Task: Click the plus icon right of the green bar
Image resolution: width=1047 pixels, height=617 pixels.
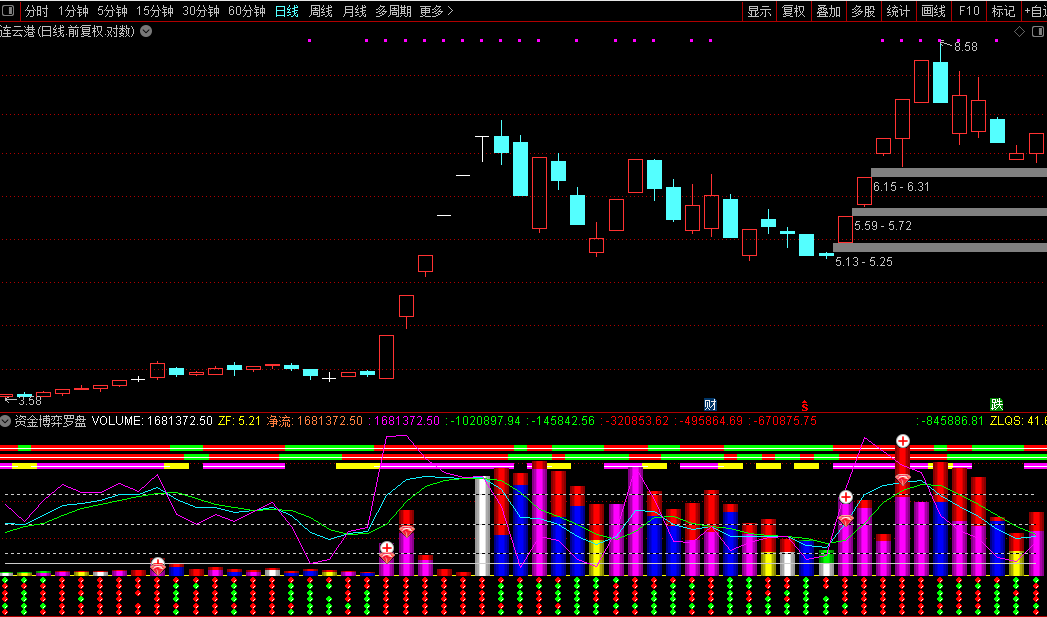Action: 845,497
